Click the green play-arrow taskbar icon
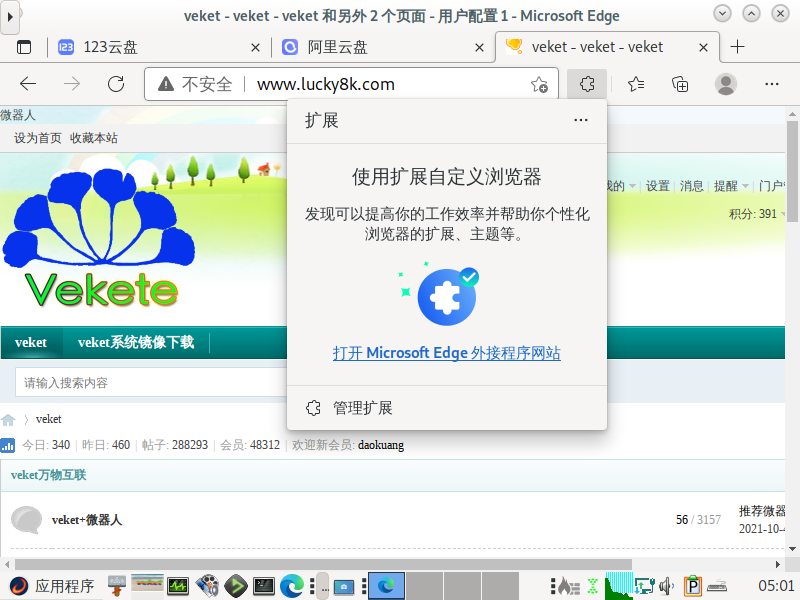The image size is (800, 600). click(236, 586)
